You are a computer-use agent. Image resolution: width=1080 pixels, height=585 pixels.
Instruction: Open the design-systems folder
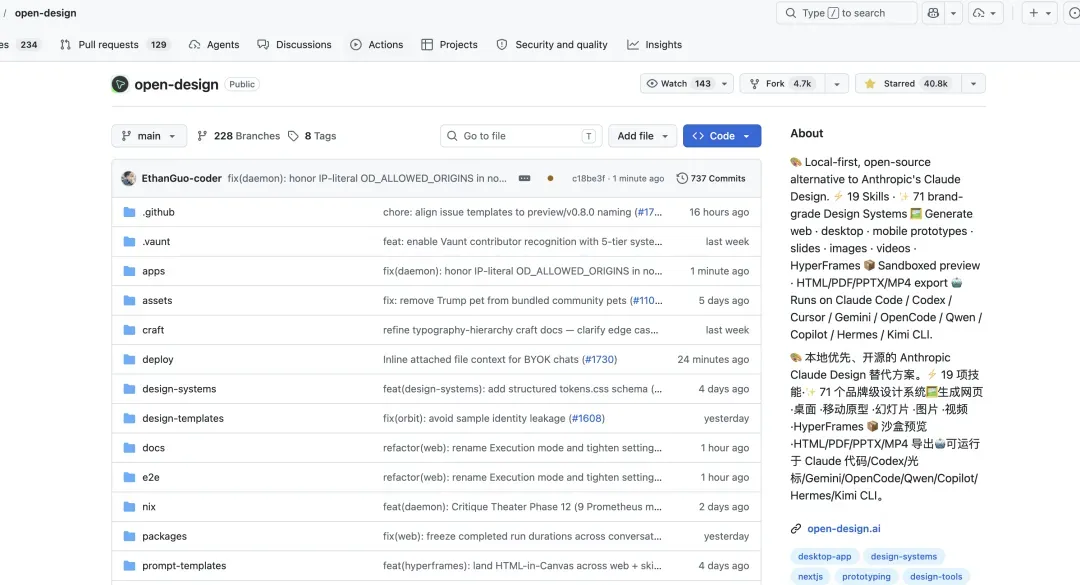(x=179, y=389)
